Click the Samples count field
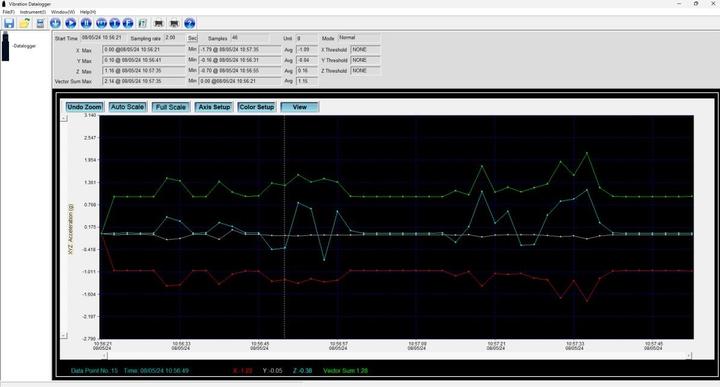This screenshot has height=387, width=720. tap(249, 38)
